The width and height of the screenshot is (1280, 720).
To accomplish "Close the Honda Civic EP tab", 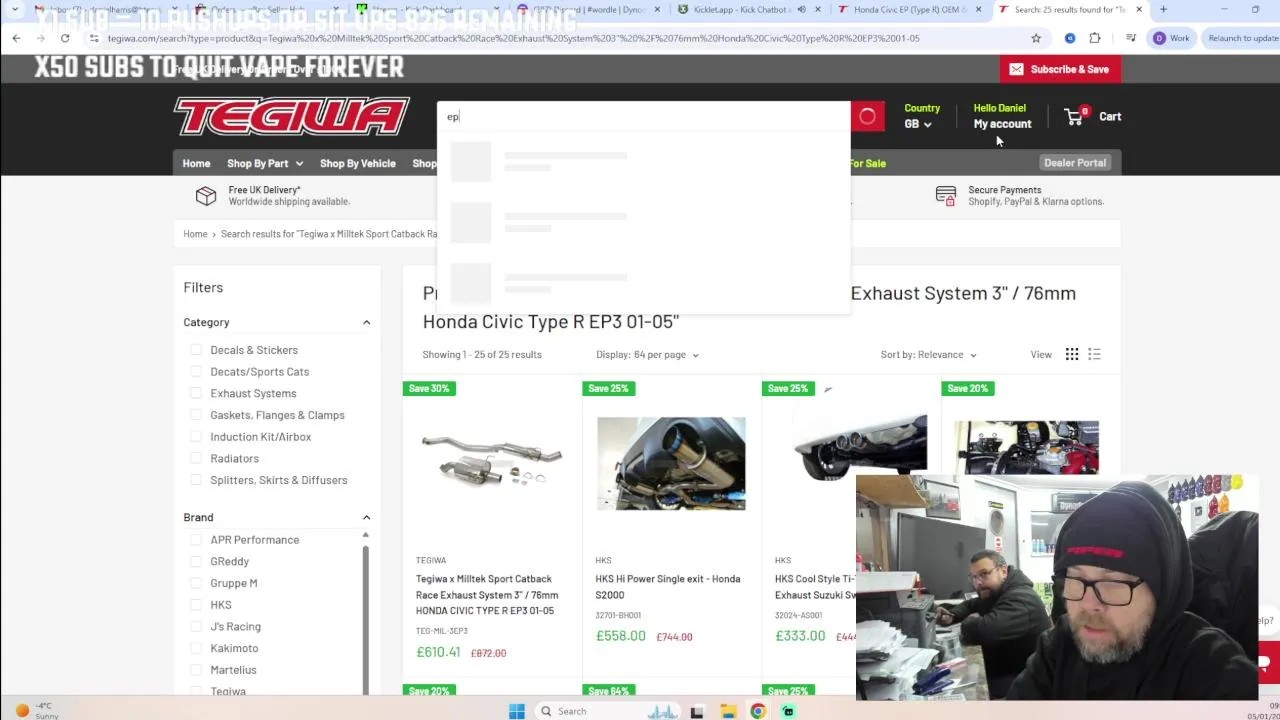I will point(977,9).
